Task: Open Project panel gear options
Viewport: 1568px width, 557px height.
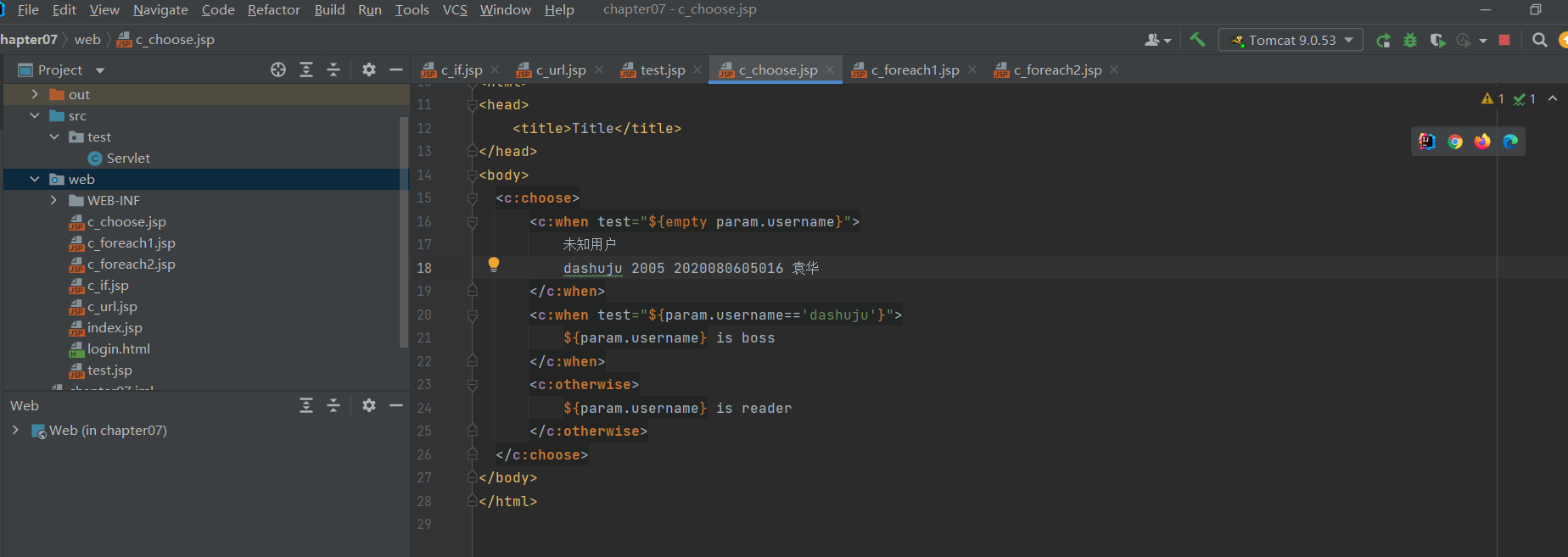Action: (x=368, y=70)
